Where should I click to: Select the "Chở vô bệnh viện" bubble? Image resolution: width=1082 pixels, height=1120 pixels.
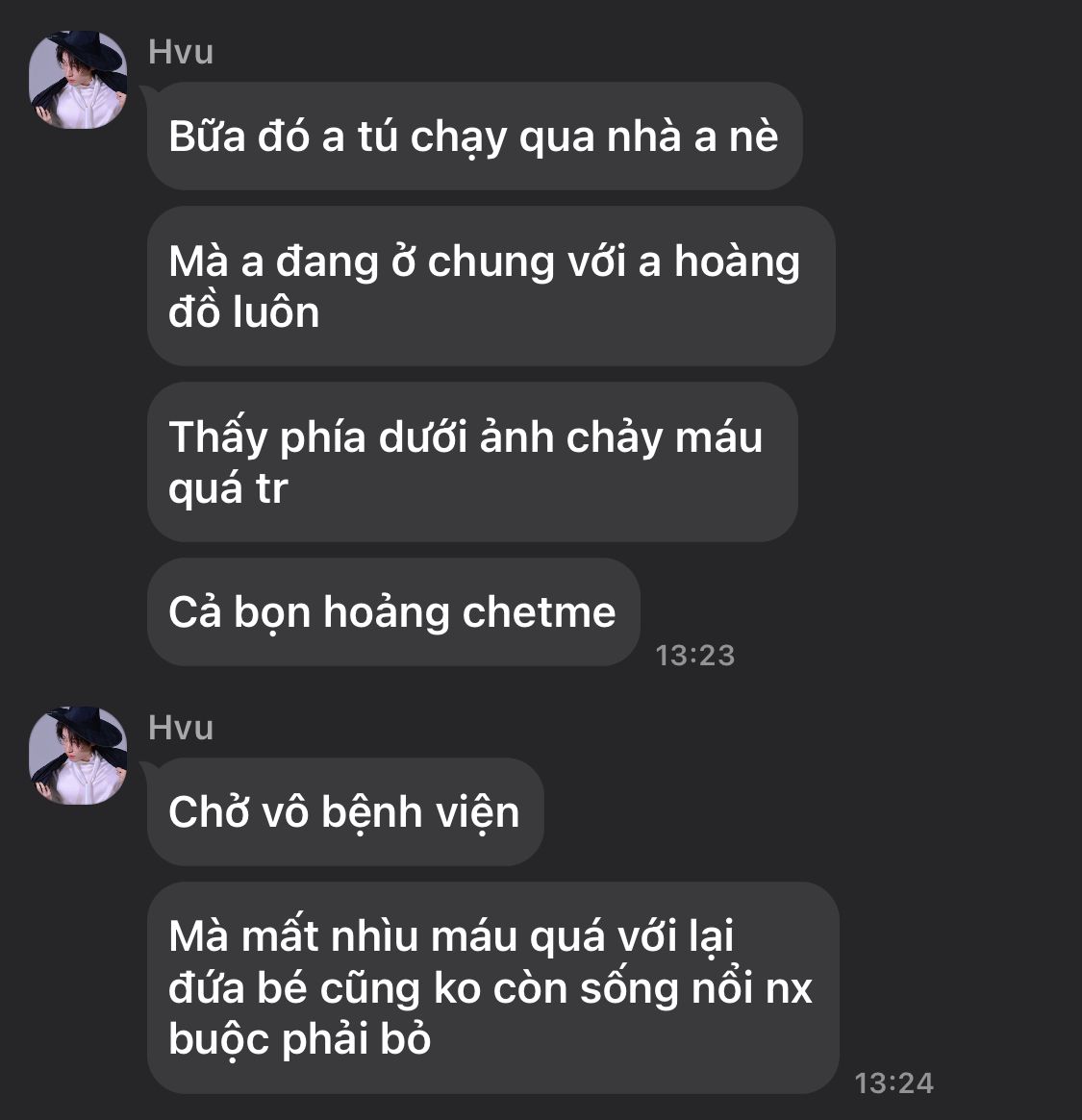point(345,812)
